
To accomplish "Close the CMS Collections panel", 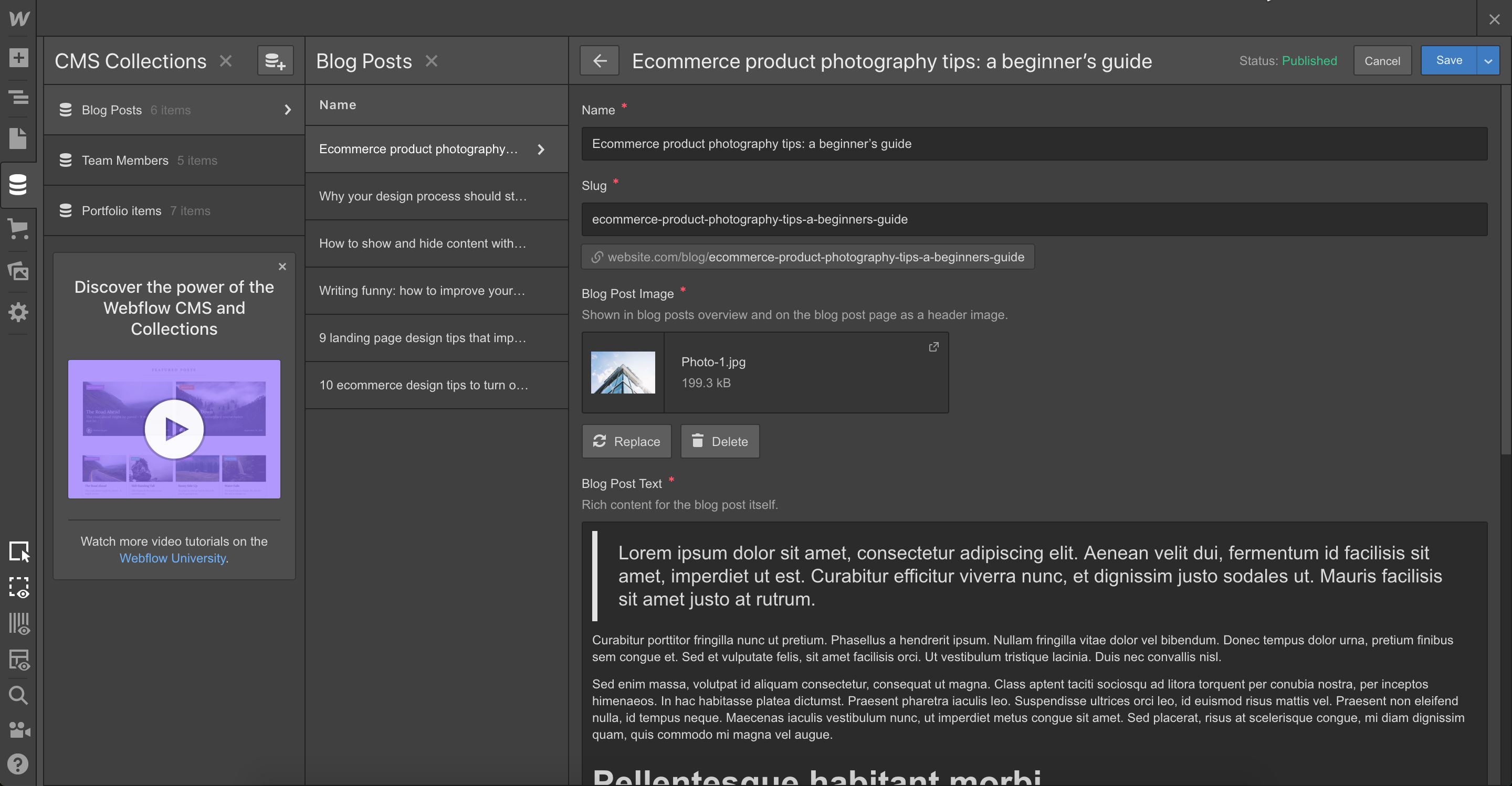I will [226, 61].
